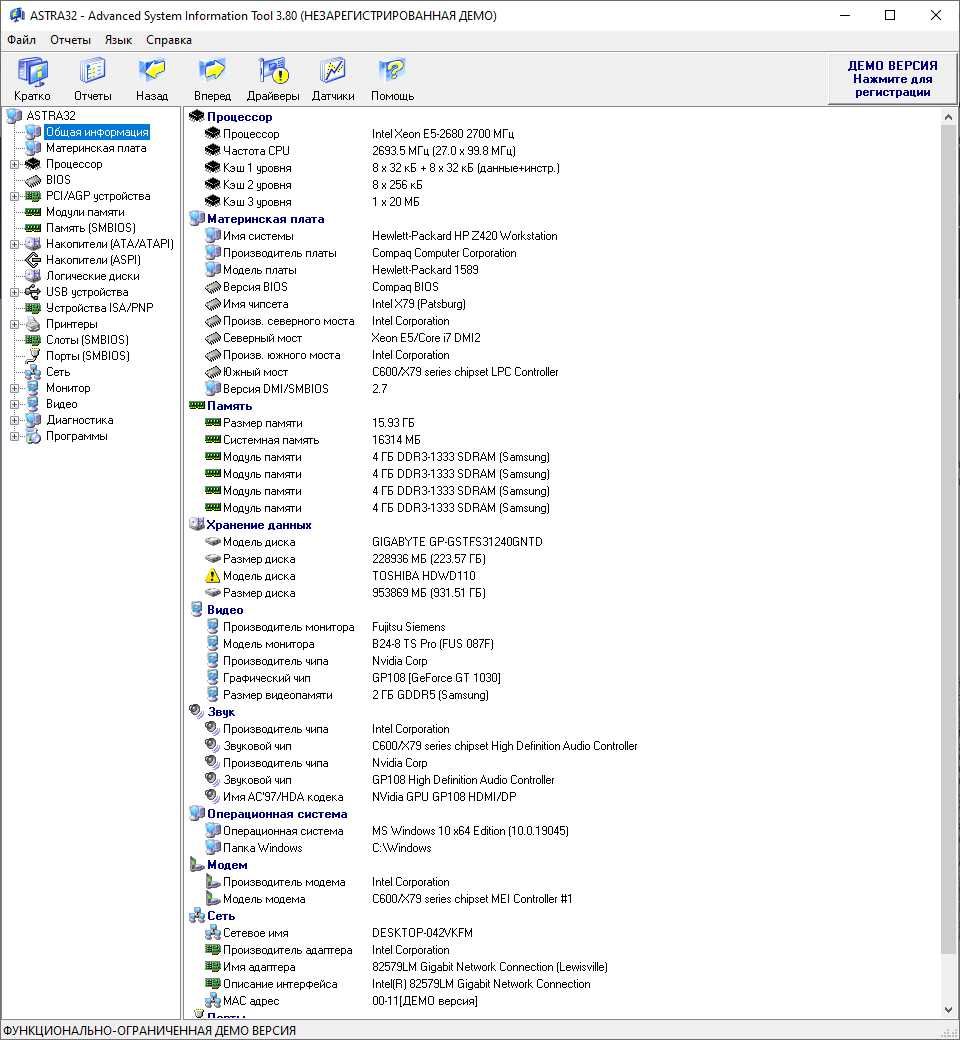960x1040 pixels.
Task: Open the Драйверы toolbar icon
Action: [x=273, y=71]
